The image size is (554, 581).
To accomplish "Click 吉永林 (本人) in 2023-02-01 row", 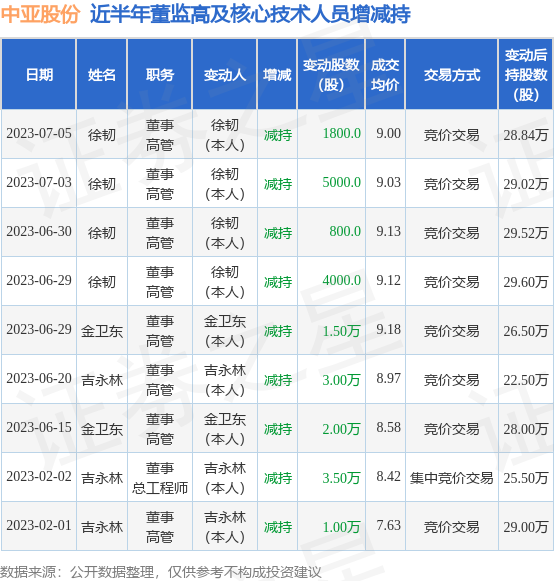I will (x=225, y=527).
